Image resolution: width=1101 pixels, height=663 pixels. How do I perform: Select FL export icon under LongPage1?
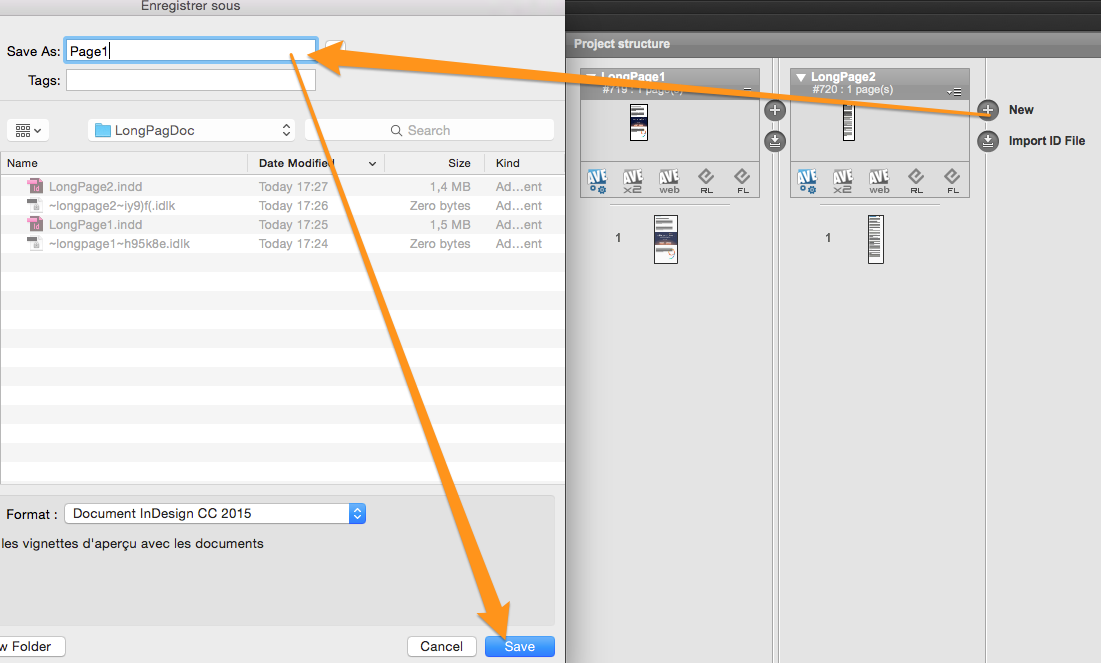[x=742, y=181]
